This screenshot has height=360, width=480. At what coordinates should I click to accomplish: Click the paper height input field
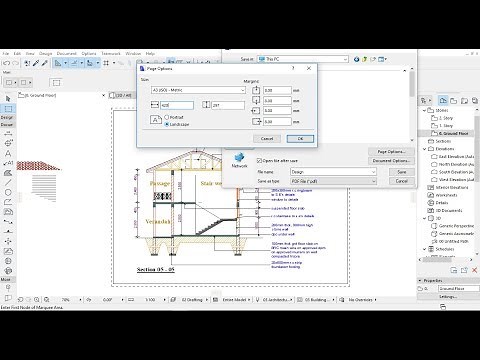tap(228, 105)
